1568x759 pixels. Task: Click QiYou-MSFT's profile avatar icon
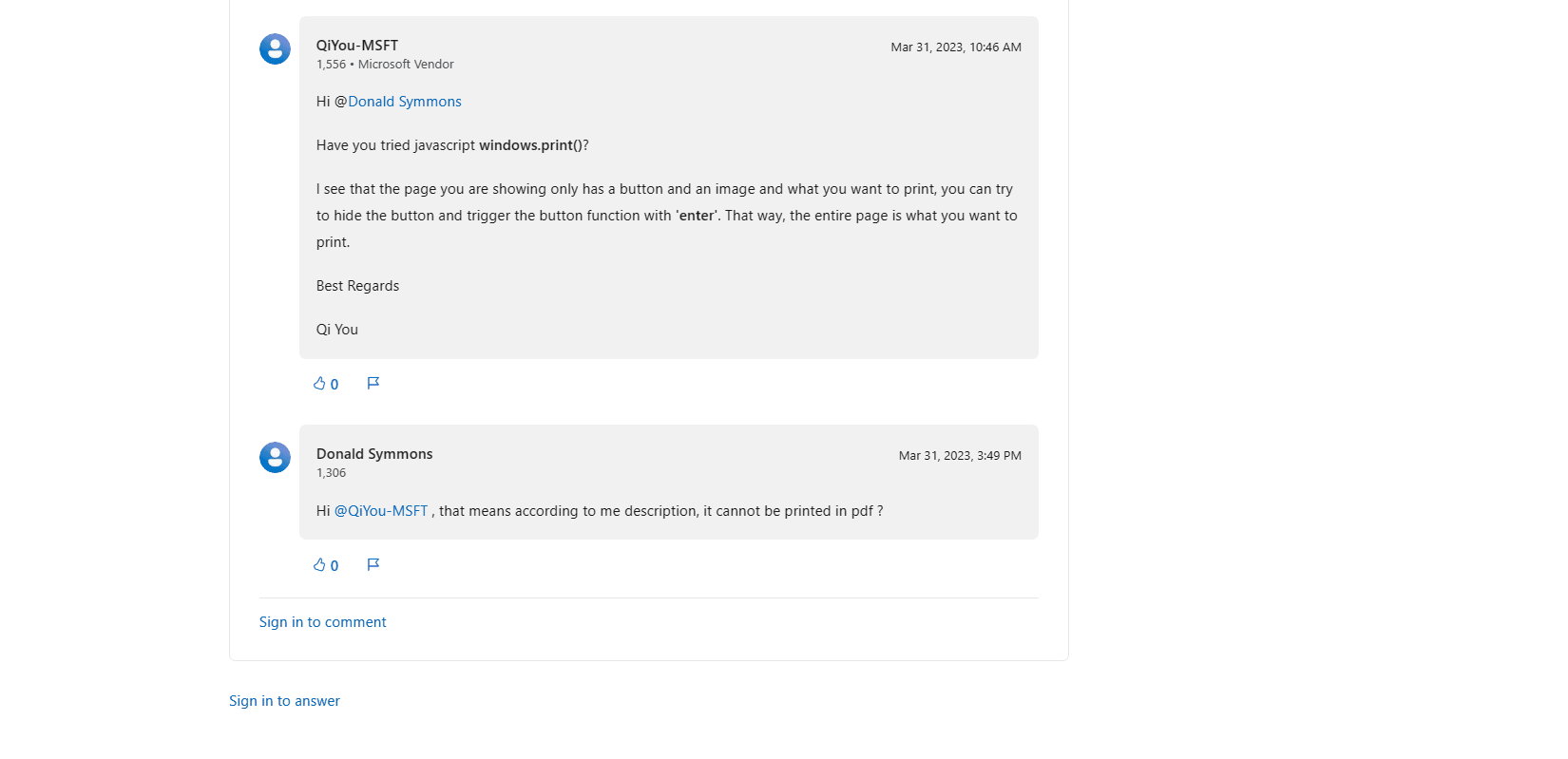click(x=275, y=49)
